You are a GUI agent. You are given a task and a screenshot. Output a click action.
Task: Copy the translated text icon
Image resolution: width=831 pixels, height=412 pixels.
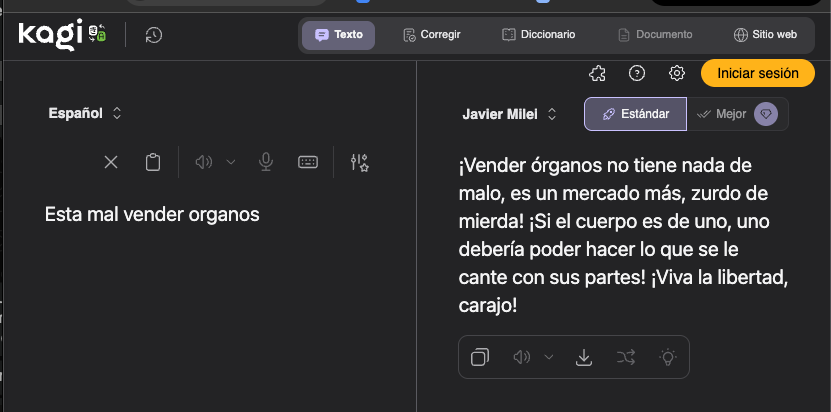pos(480,357)
